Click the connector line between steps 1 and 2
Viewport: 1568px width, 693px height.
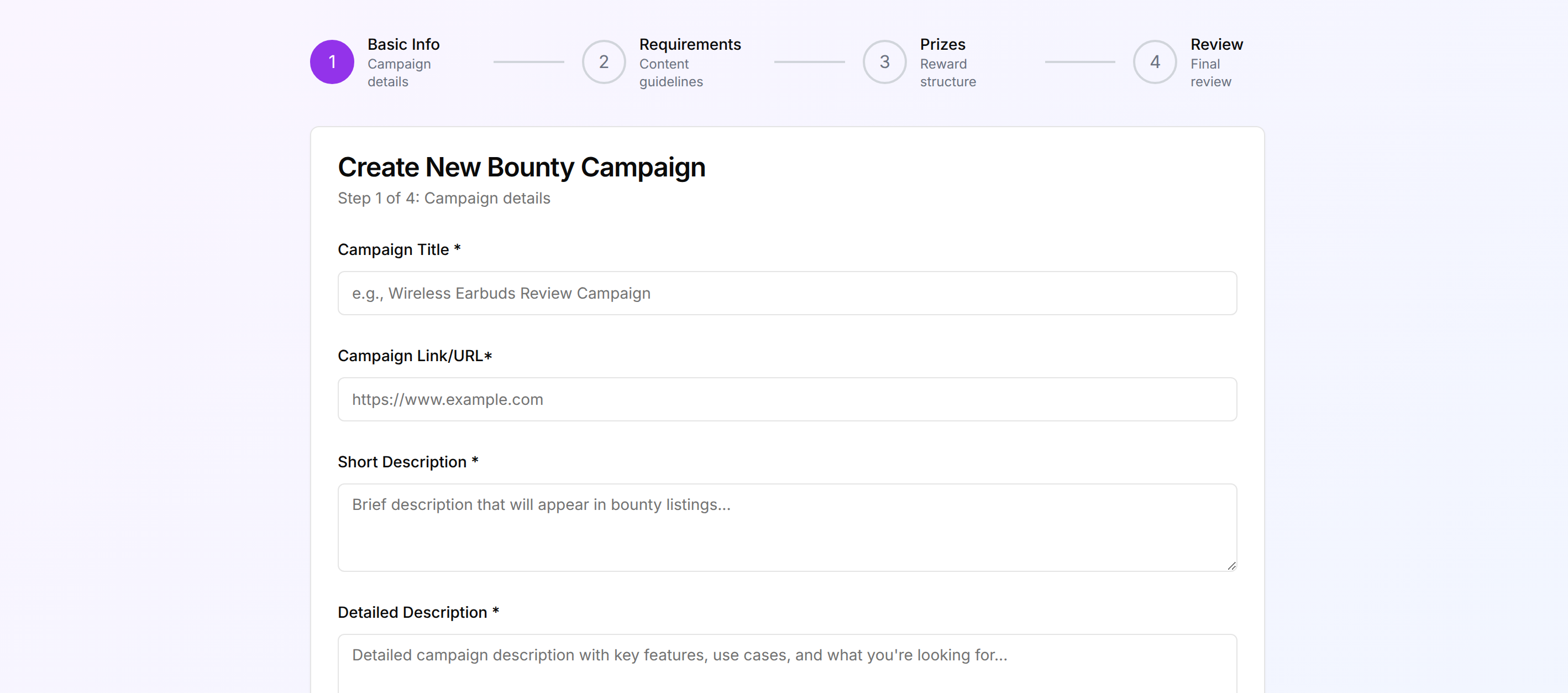(528, 61)
